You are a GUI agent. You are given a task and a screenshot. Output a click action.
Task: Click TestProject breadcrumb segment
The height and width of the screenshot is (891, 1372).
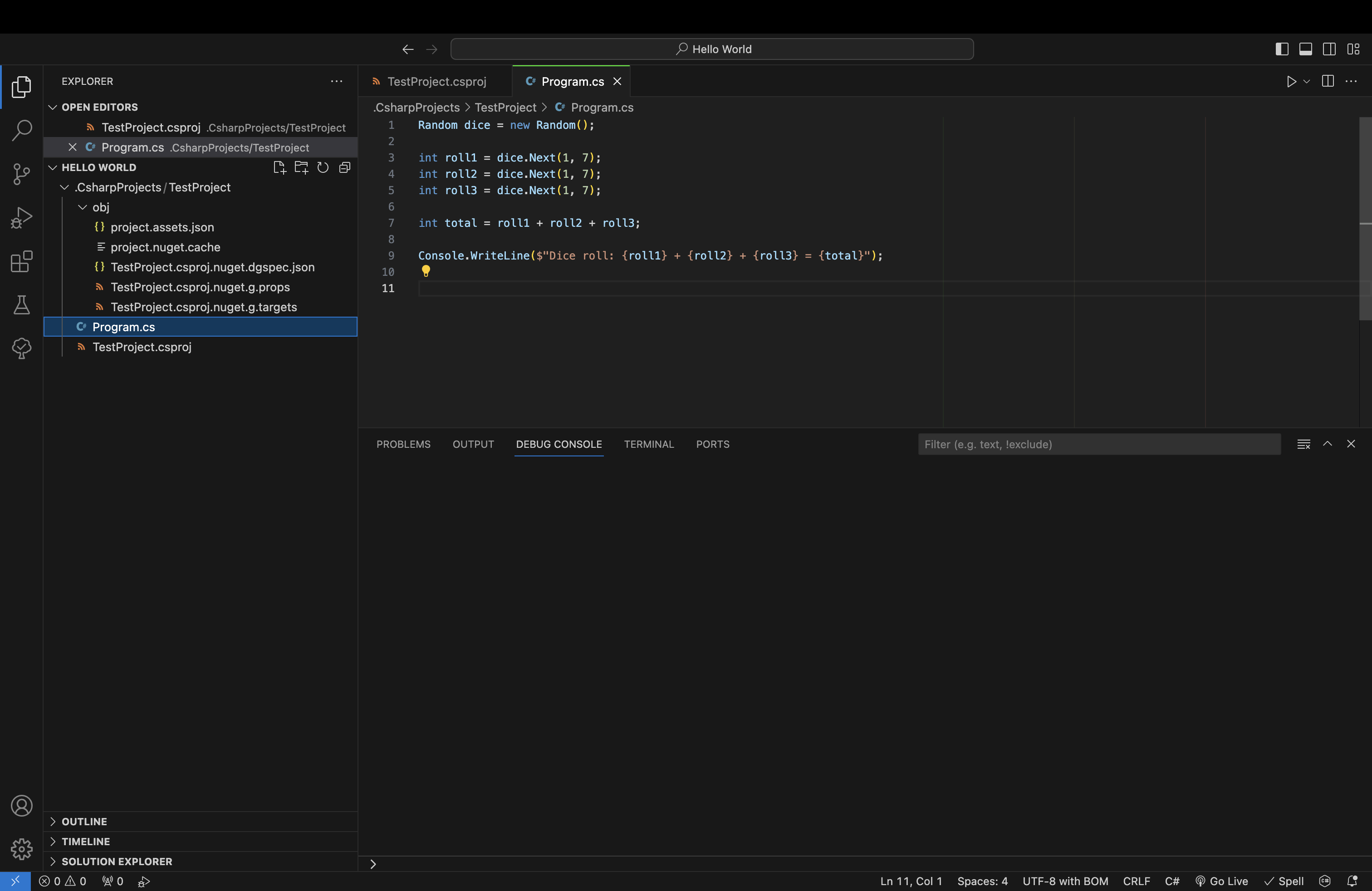(x=505, y=107)
